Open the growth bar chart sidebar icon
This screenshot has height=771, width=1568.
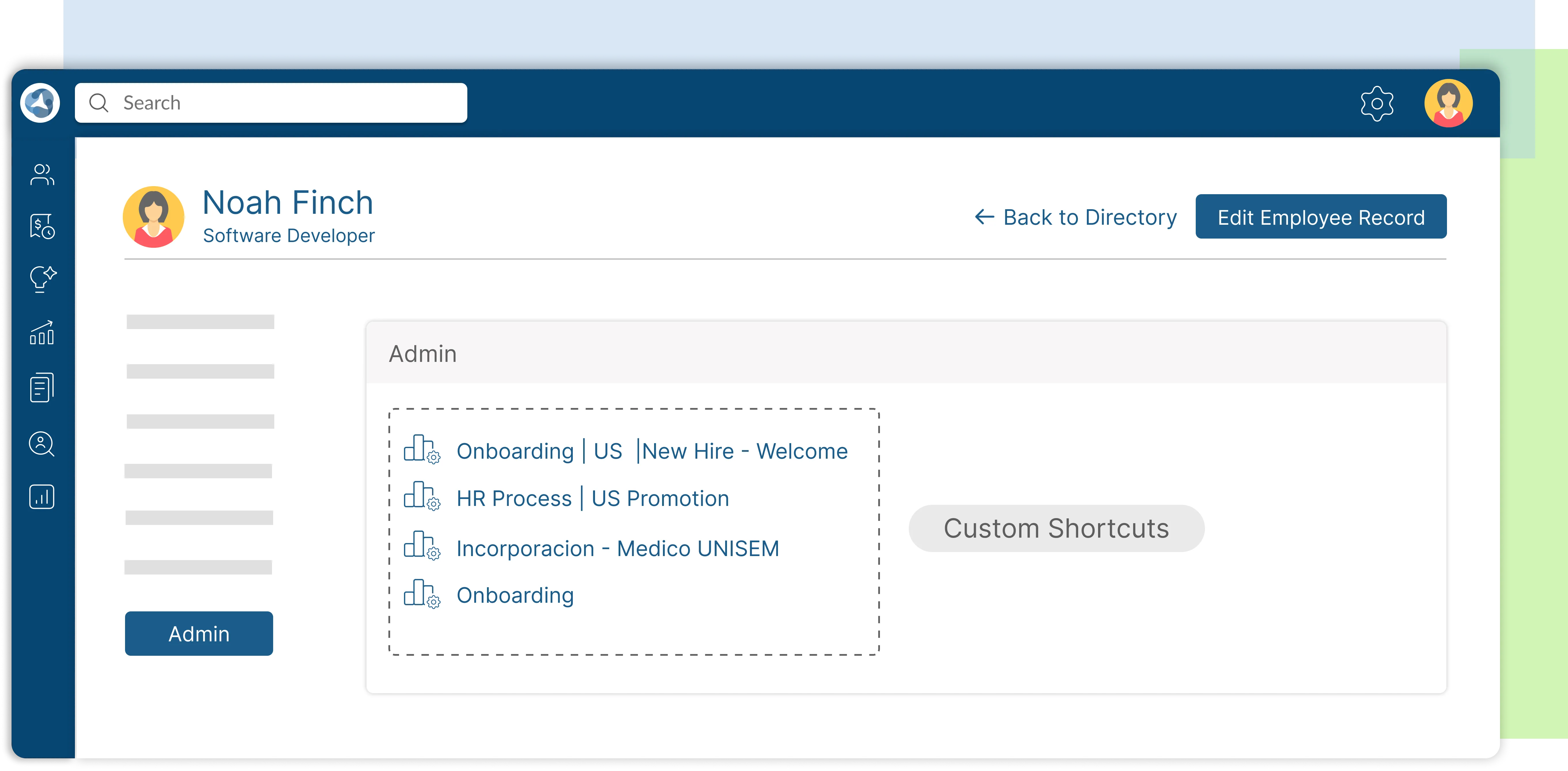[42, 333]
